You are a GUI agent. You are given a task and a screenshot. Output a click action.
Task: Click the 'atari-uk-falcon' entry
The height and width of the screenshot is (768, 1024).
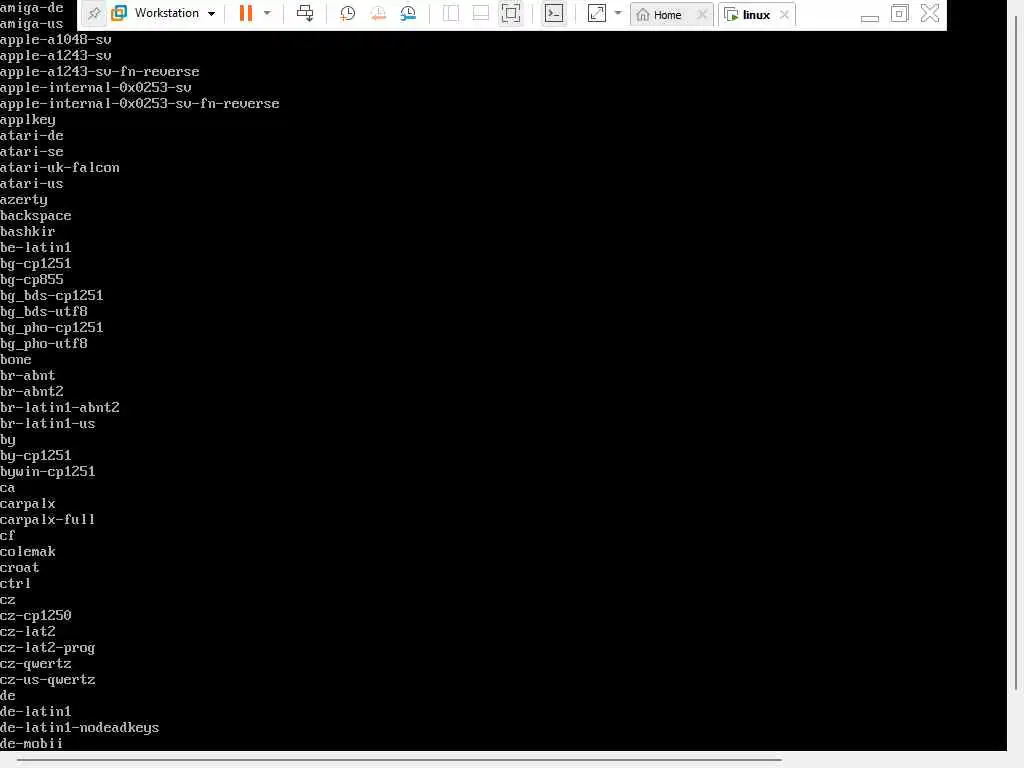[x=59, y=168]
